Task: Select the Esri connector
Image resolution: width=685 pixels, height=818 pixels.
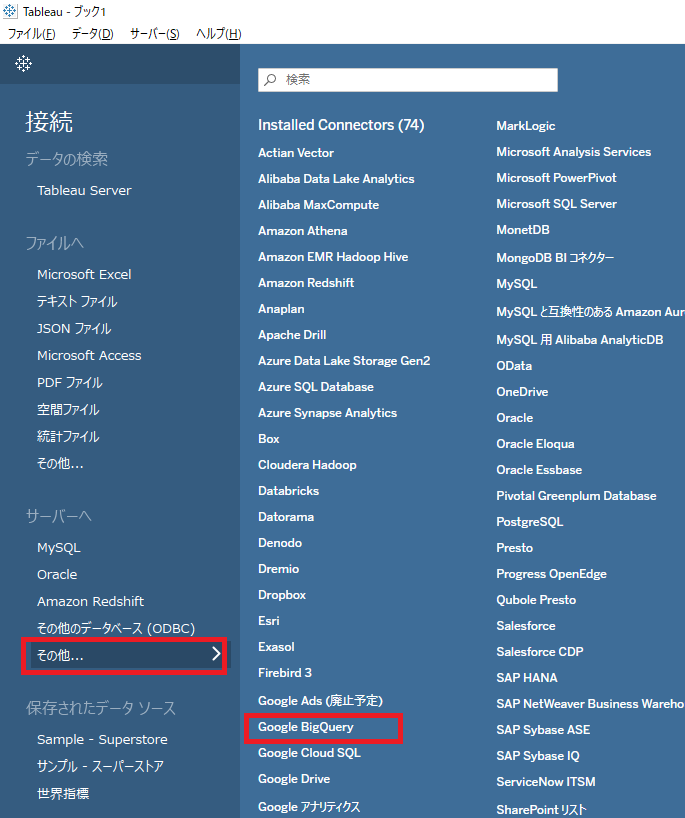Action: click(x=269, y=621)
